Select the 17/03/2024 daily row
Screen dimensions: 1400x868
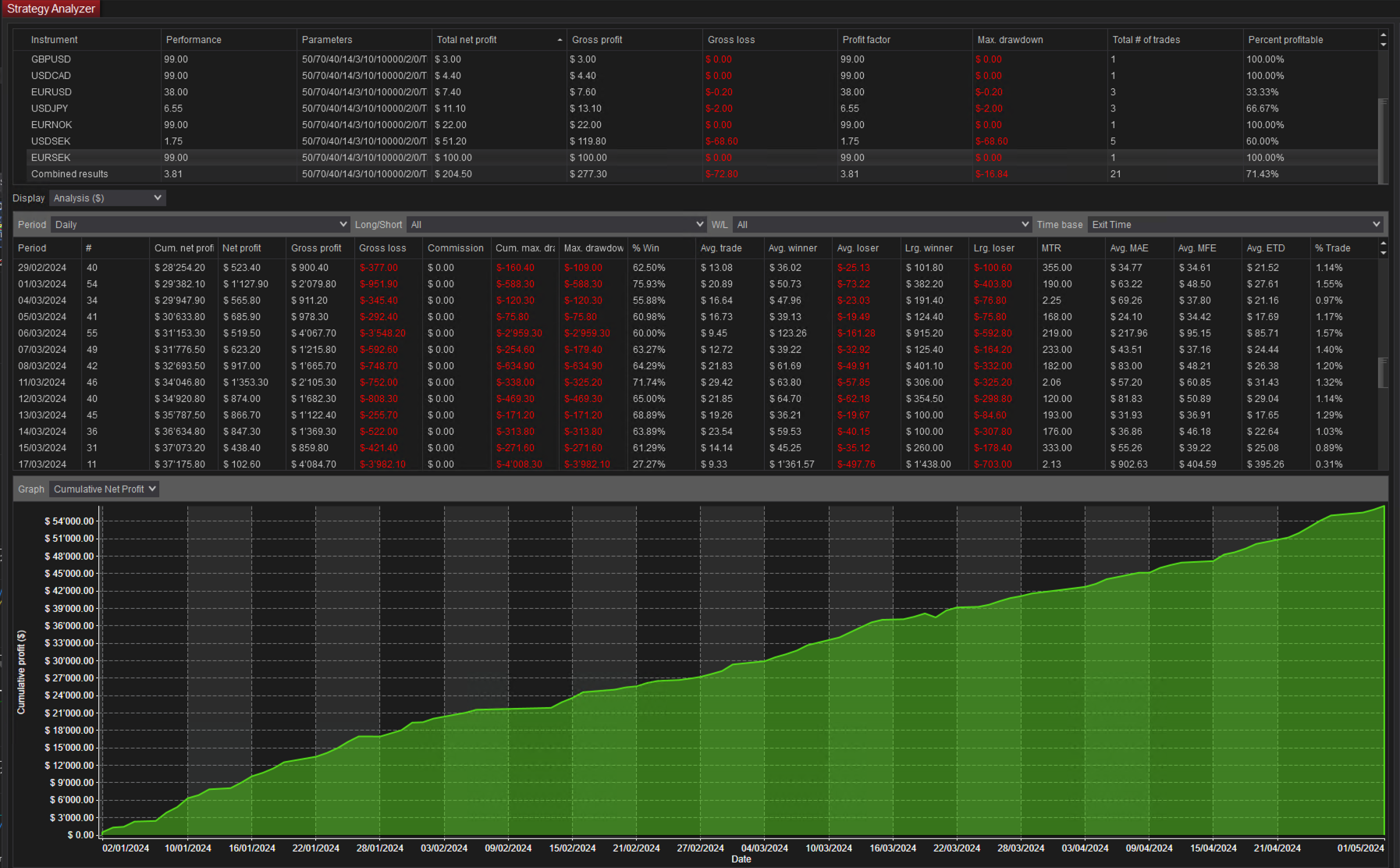click(696, 464)
